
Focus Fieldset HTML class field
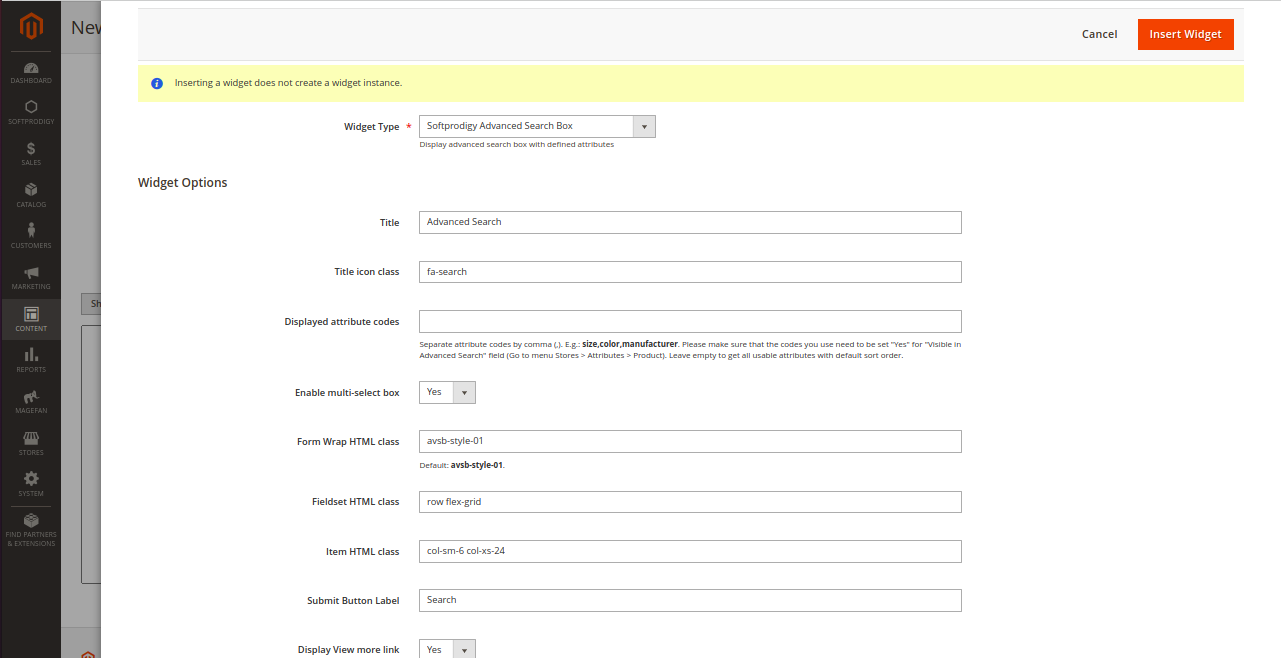pos(690,502)
